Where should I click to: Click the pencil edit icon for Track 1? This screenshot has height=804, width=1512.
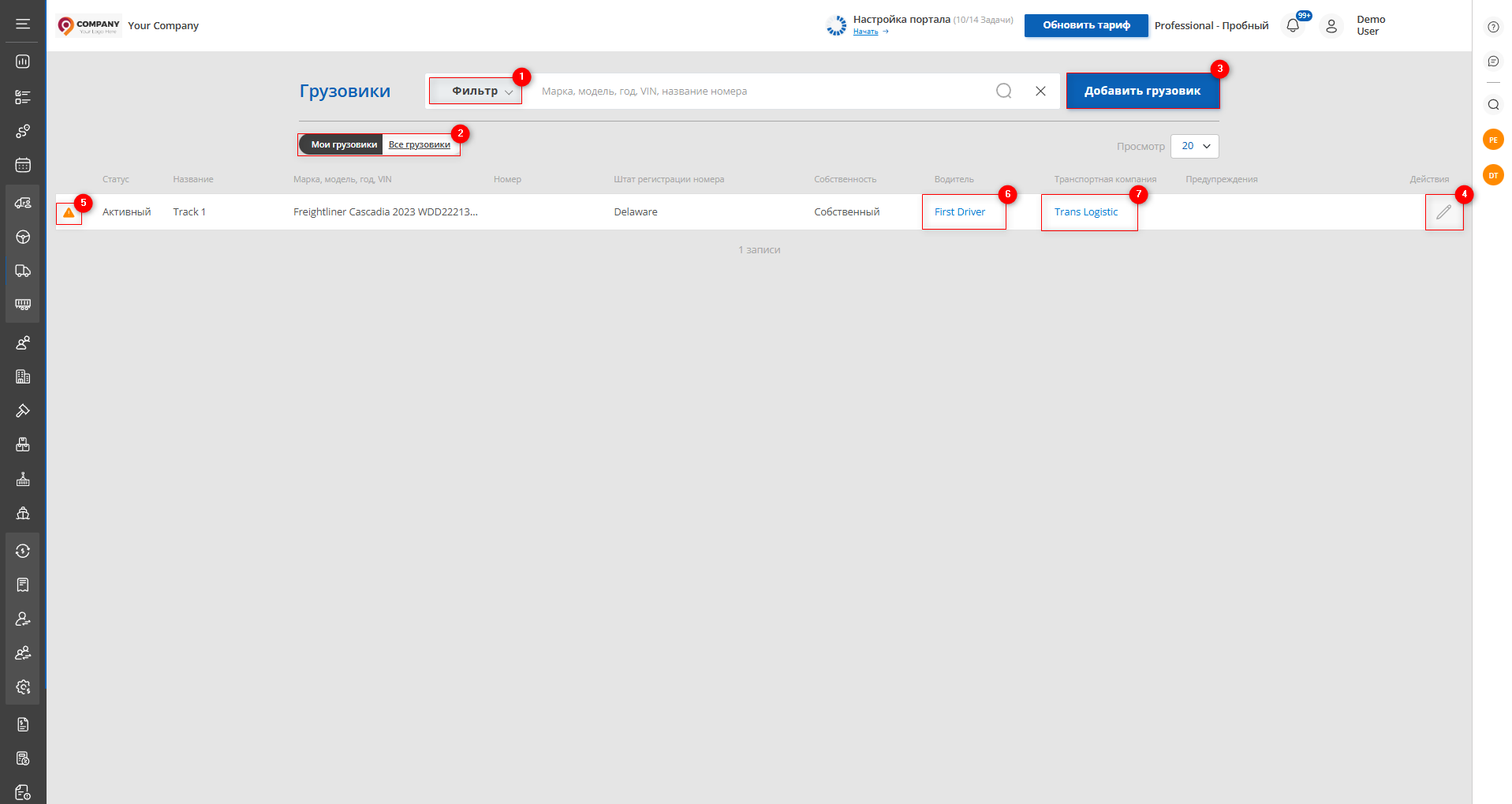1443,212
